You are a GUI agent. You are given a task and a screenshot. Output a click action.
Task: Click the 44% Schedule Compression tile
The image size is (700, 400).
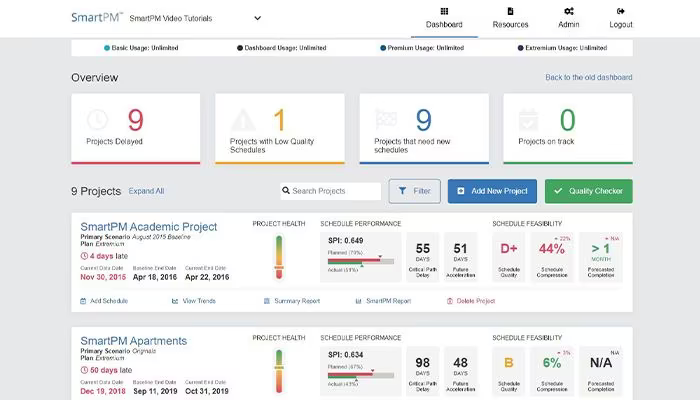tap(552, 257)
